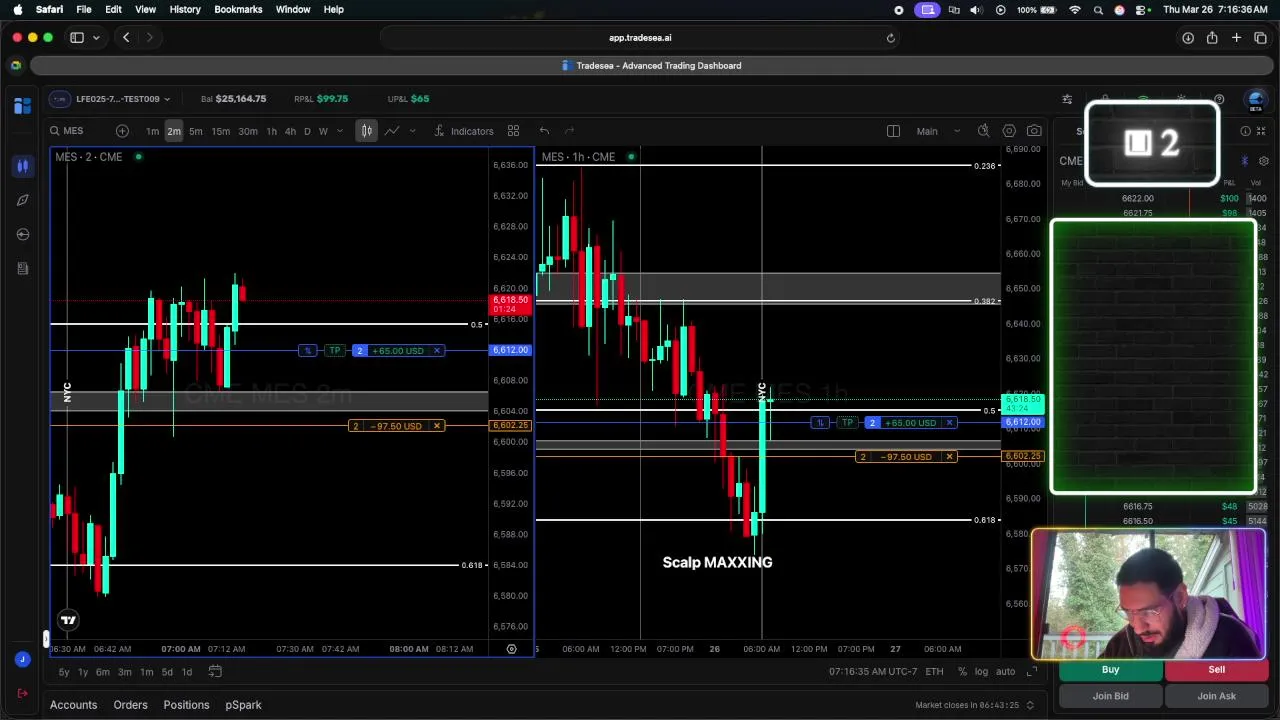Click the redo arrow icon

569,131
